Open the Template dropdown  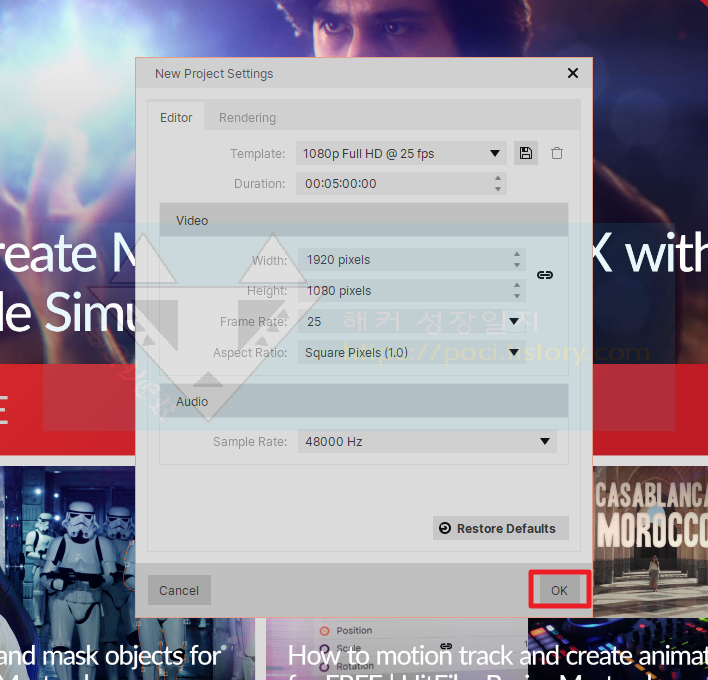(401, 154)
